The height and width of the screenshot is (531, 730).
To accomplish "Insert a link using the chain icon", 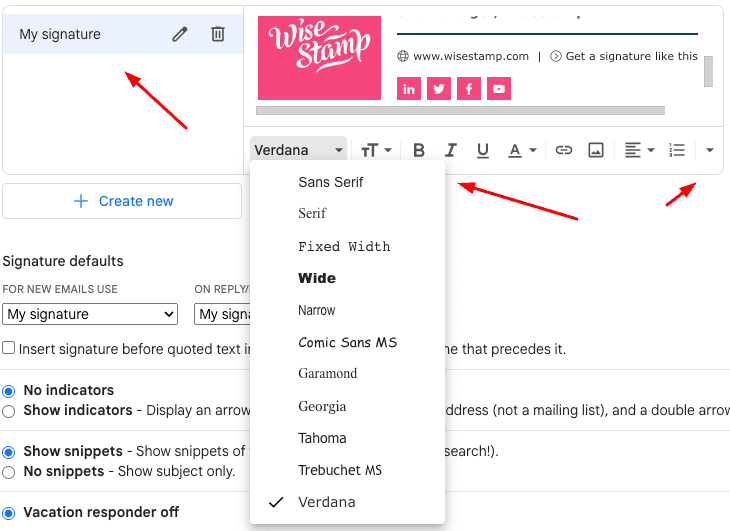I will (564, 150).
